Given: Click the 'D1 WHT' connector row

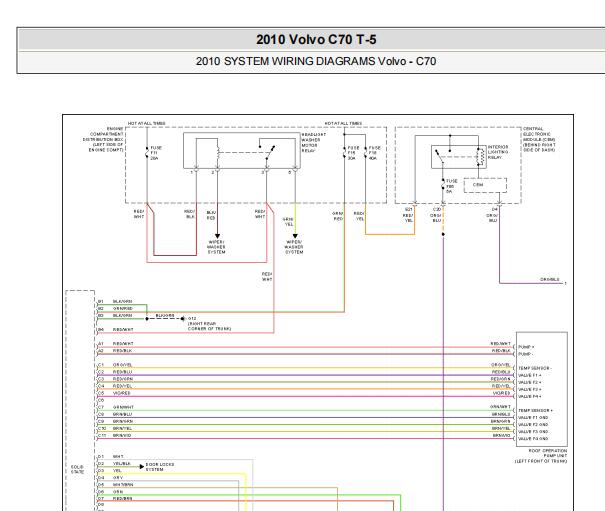Looking at the screenshot, I should [110, 457].
